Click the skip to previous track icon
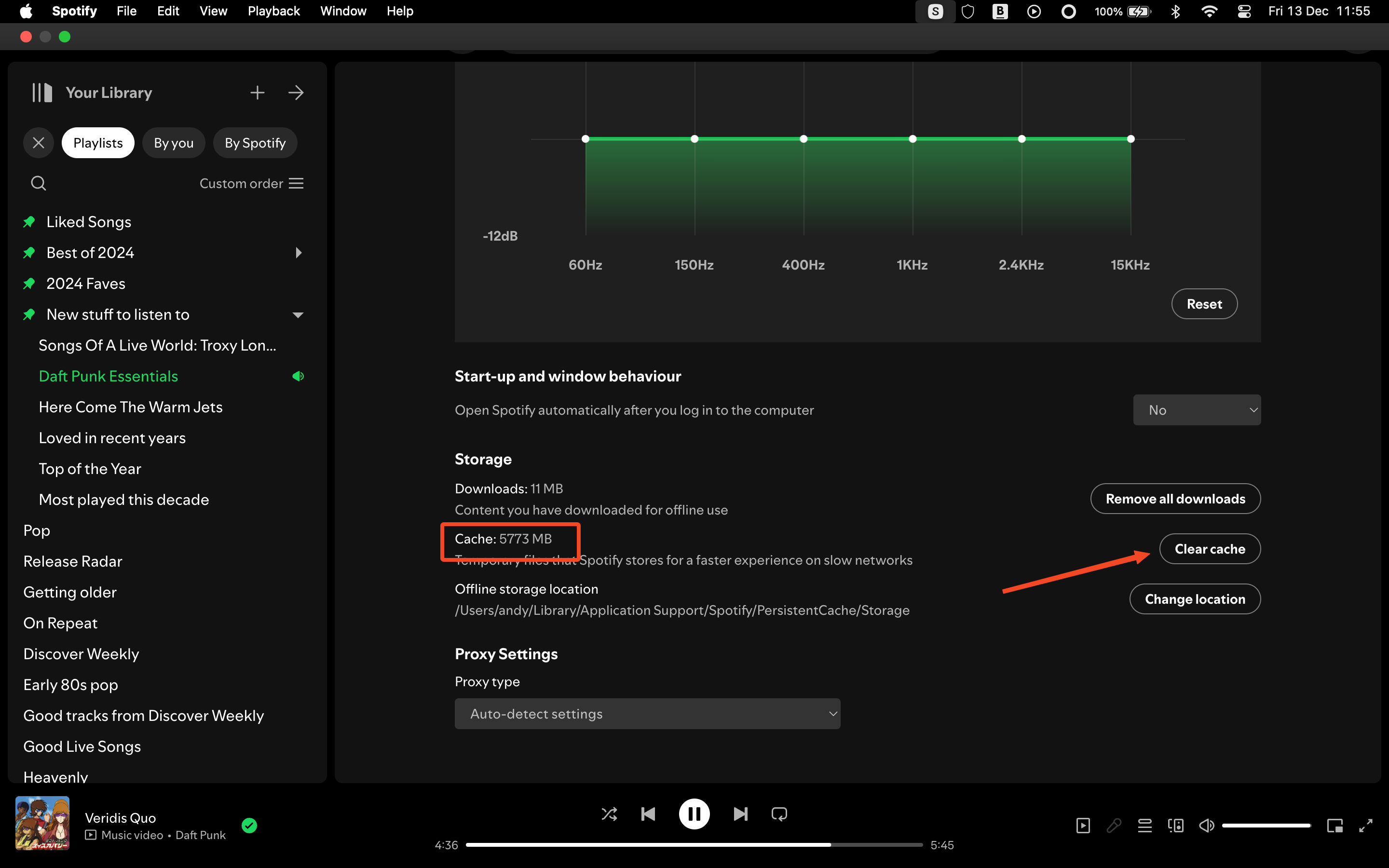This screenshot has height=868, width=1389. (648, 814)
